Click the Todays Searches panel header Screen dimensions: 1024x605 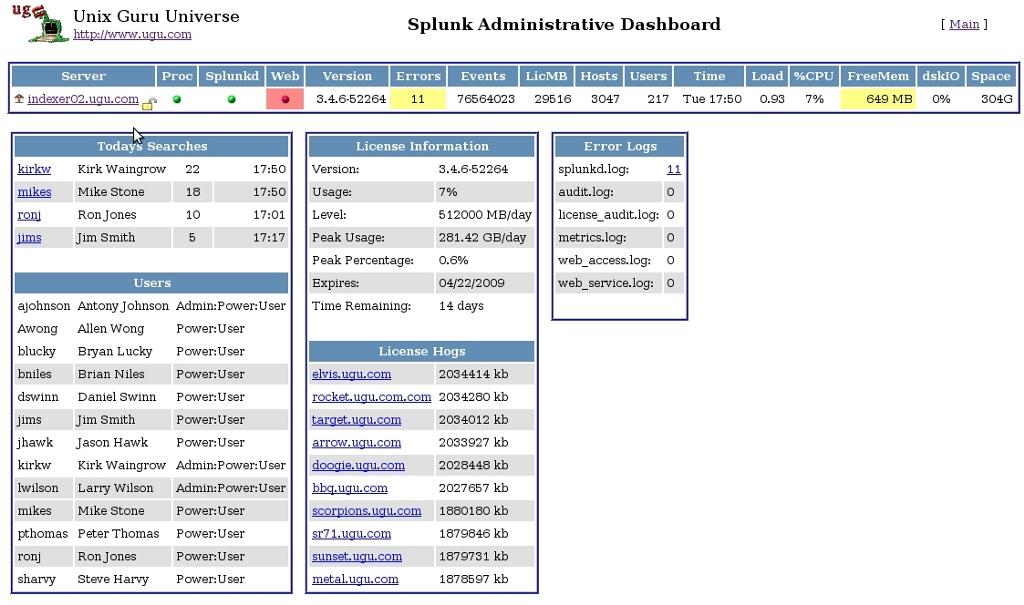pyautogui.click(x=152, y=146)
